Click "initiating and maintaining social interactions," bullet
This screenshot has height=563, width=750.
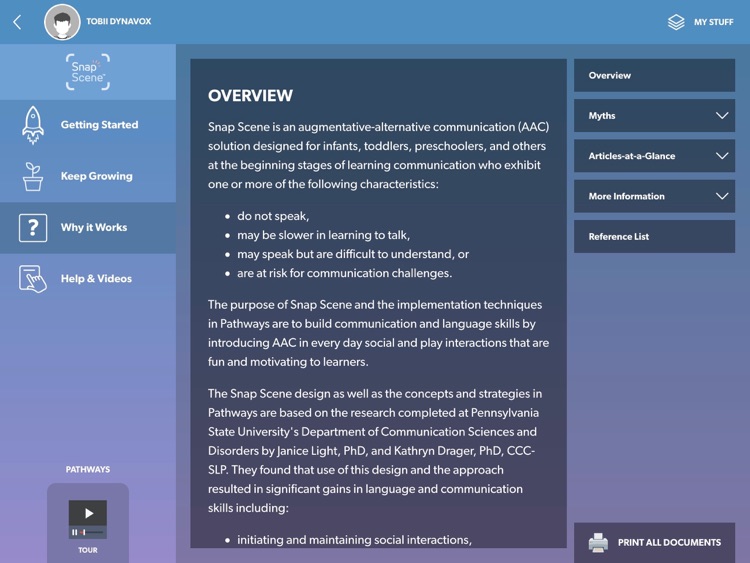(354, 540)
